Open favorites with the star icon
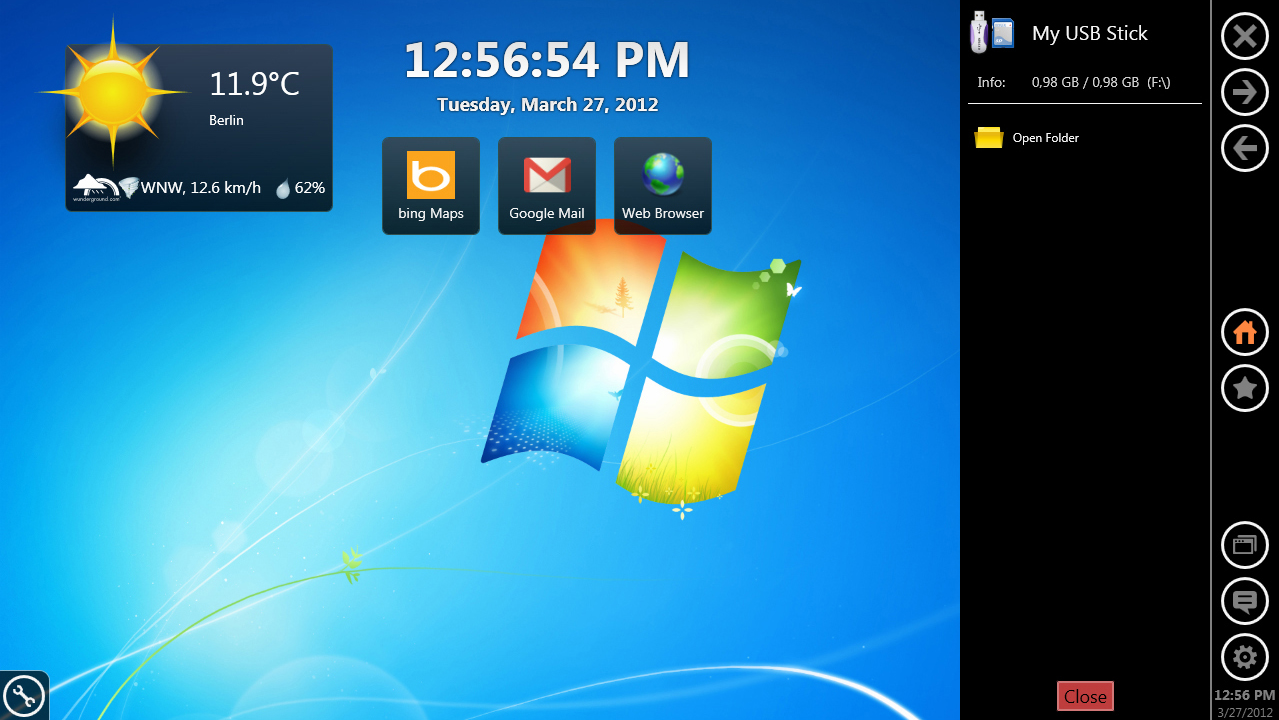Screen dimensions: 1279x720 coord(1245,389)
